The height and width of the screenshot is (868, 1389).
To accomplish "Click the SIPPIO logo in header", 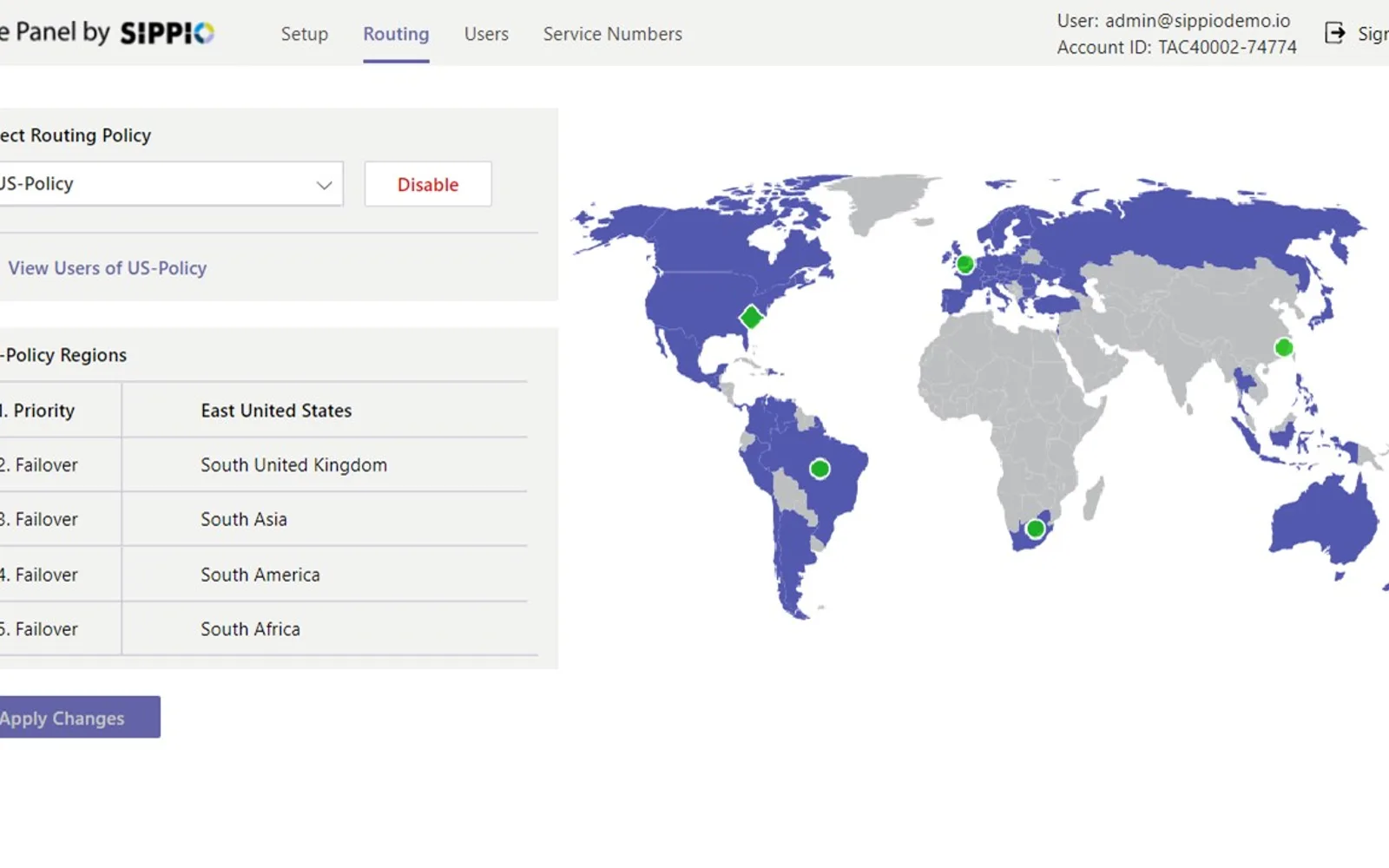I will (x=167, y=33).
